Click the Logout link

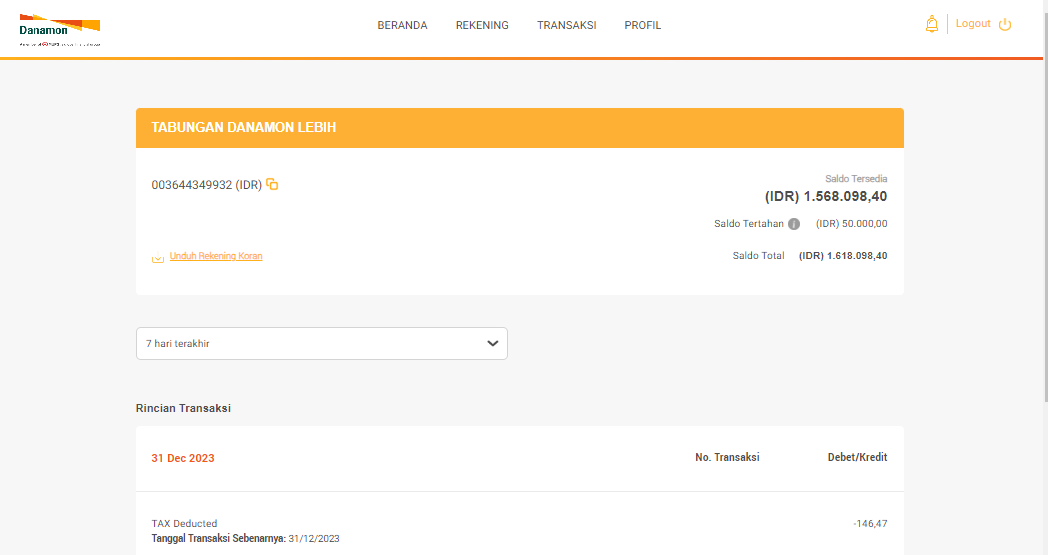coord(972,23)
